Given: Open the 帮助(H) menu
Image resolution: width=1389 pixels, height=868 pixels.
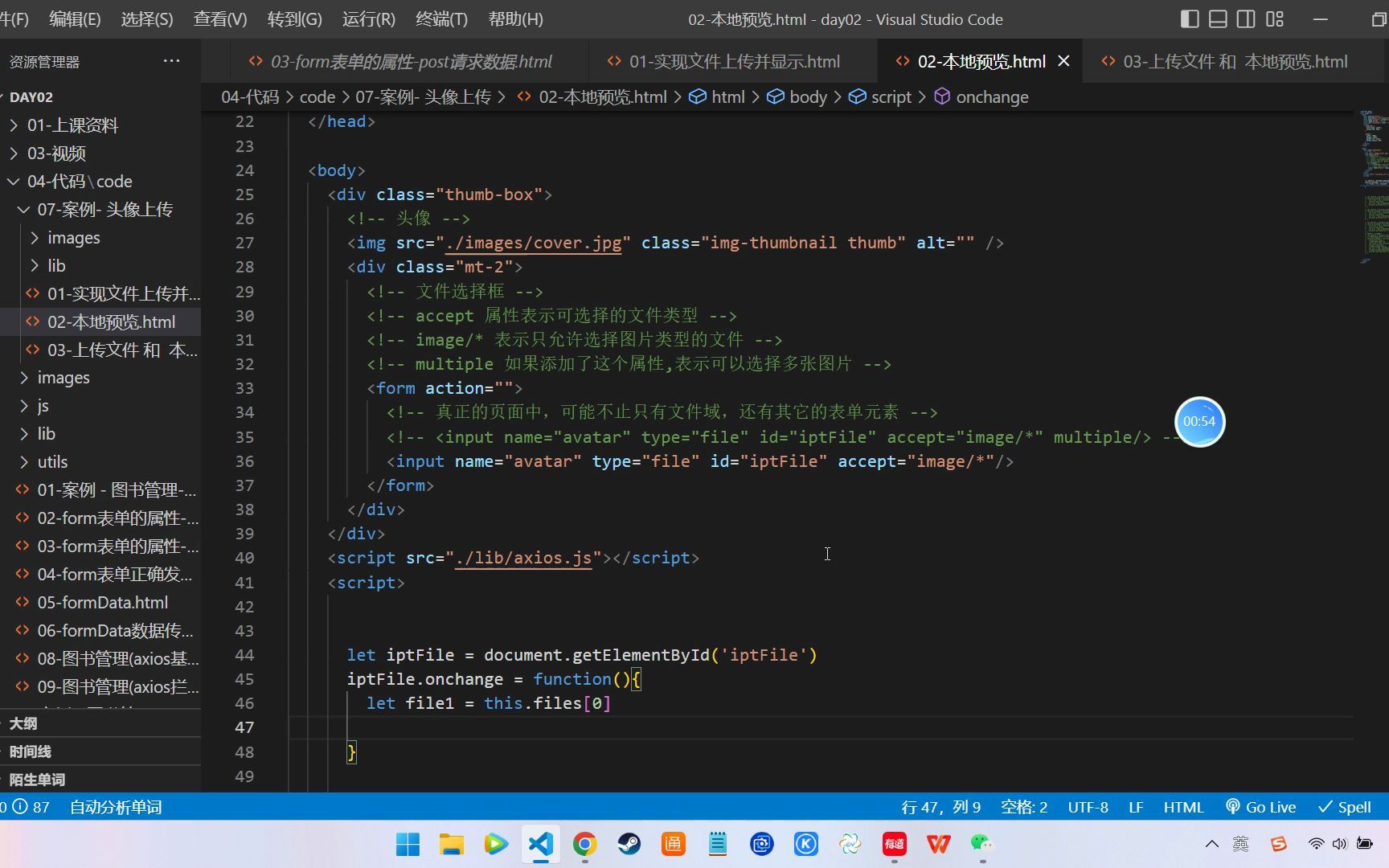Looking at the screenshot, I should click(516, 19).
